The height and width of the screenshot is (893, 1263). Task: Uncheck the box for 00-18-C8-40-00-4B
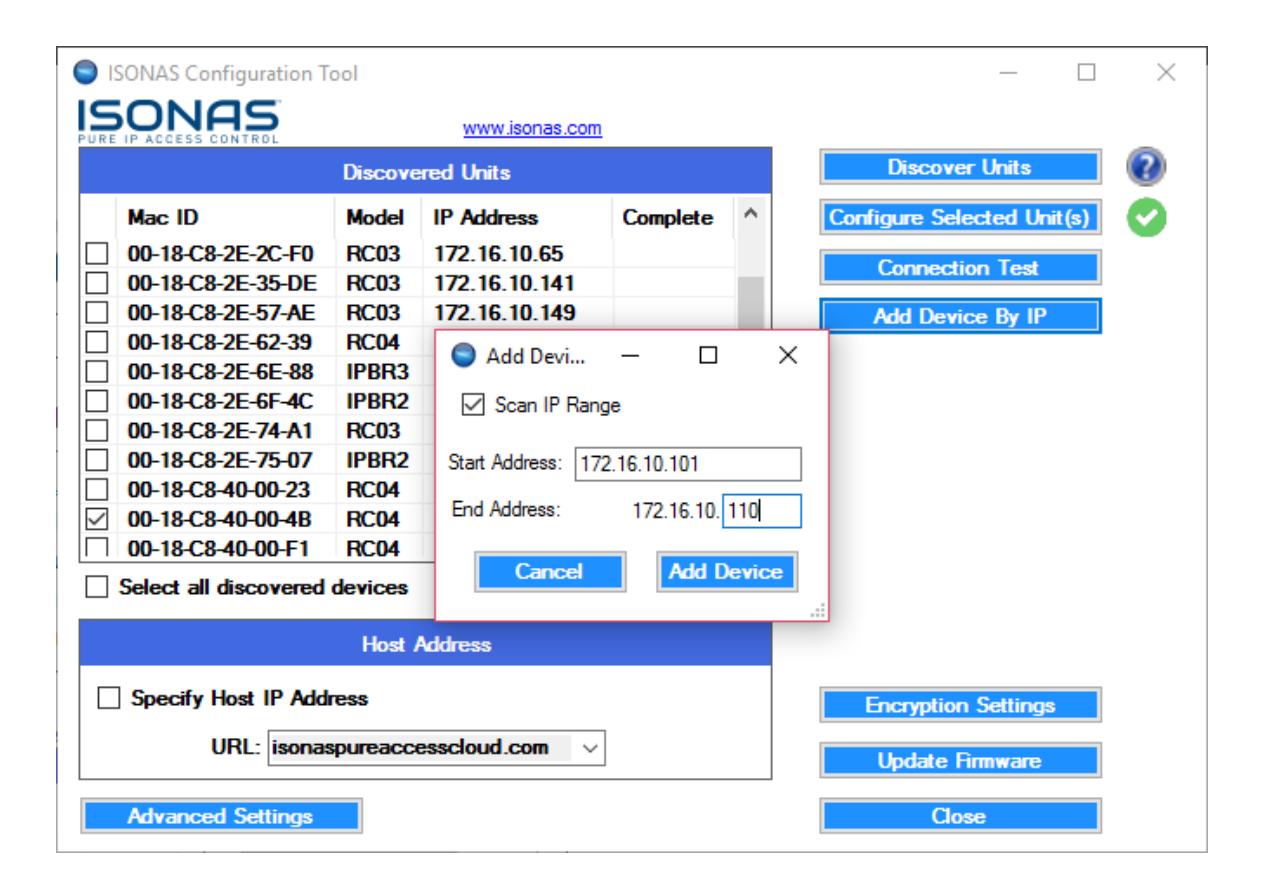(x=96, y=519)
